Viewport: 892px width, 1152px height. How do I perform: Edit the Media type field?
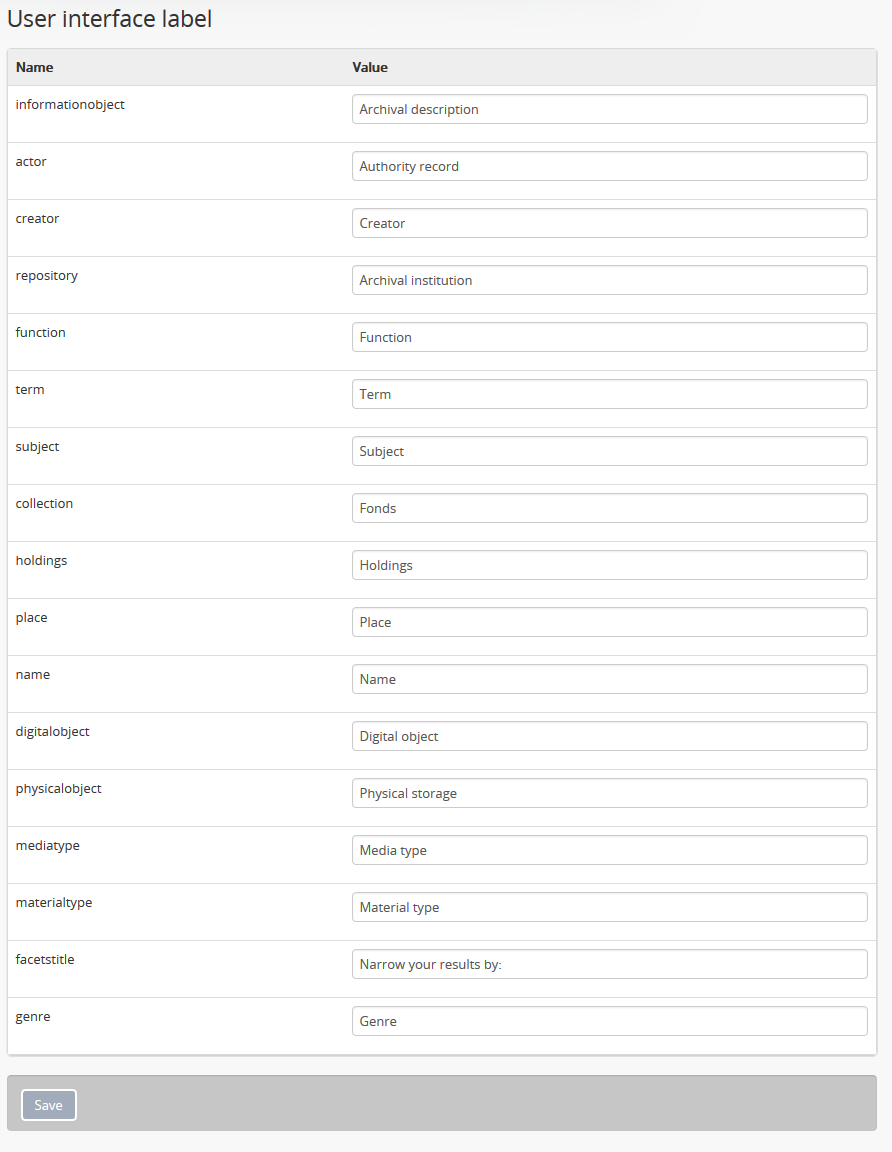tap(609, 850)
